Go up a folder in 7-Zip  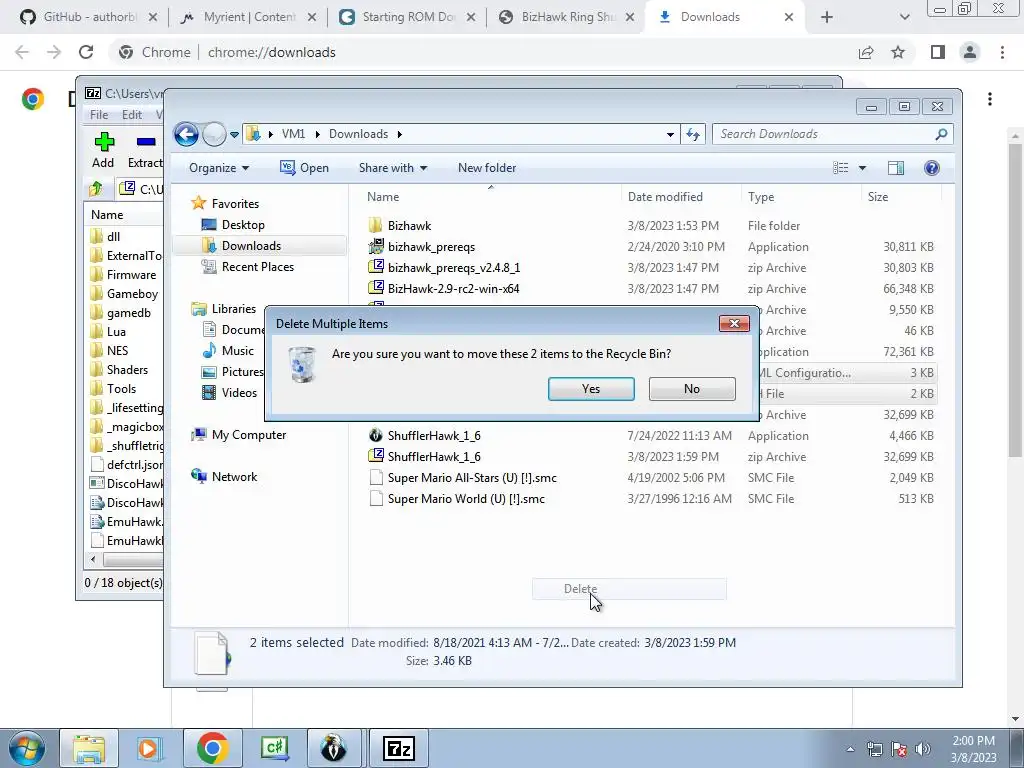click(x=96, y=189)
